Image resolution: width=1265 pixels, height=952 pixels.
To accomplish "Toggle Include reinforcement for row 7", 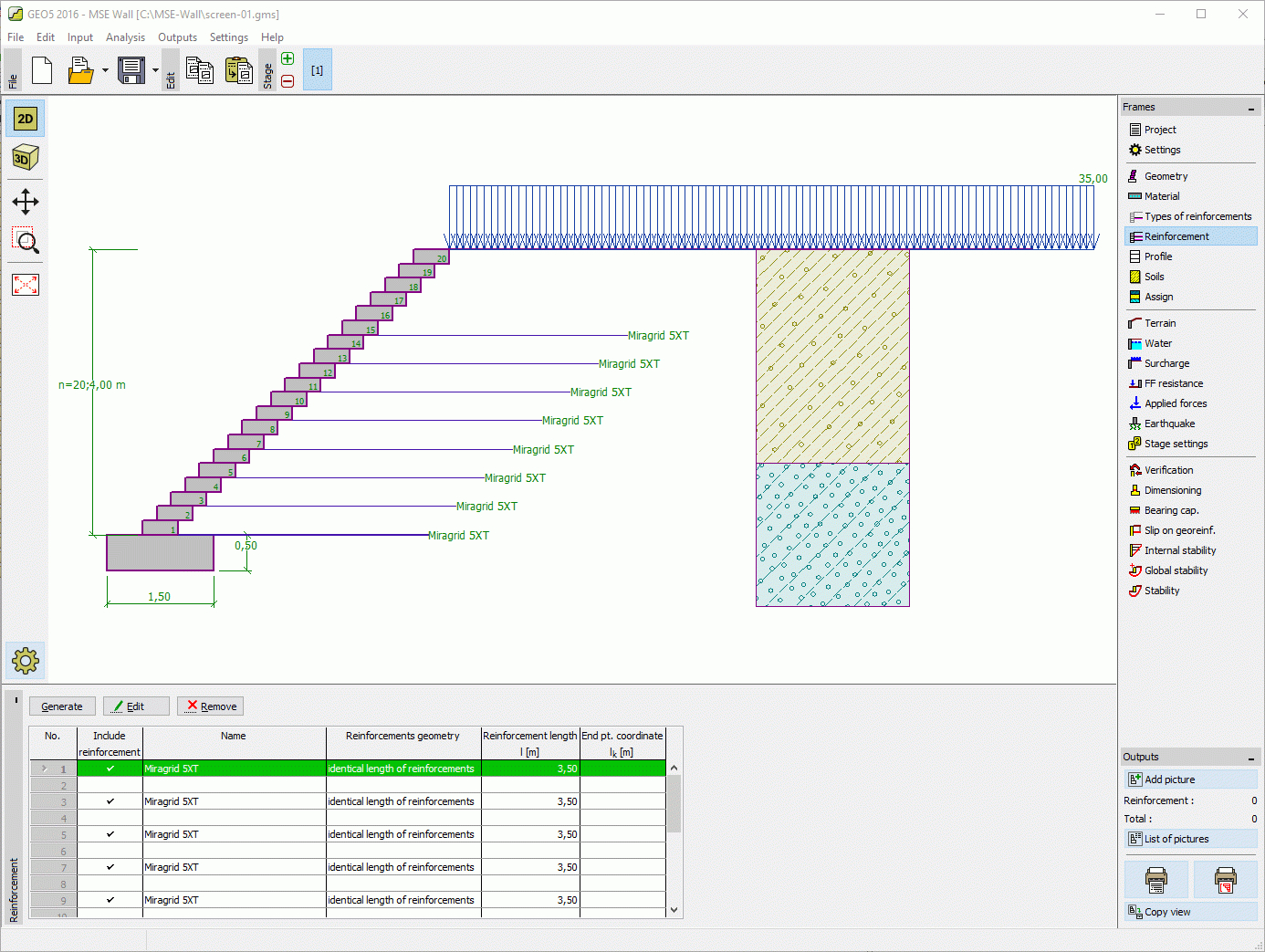I will pyautogui.click(x=110, y=867).
